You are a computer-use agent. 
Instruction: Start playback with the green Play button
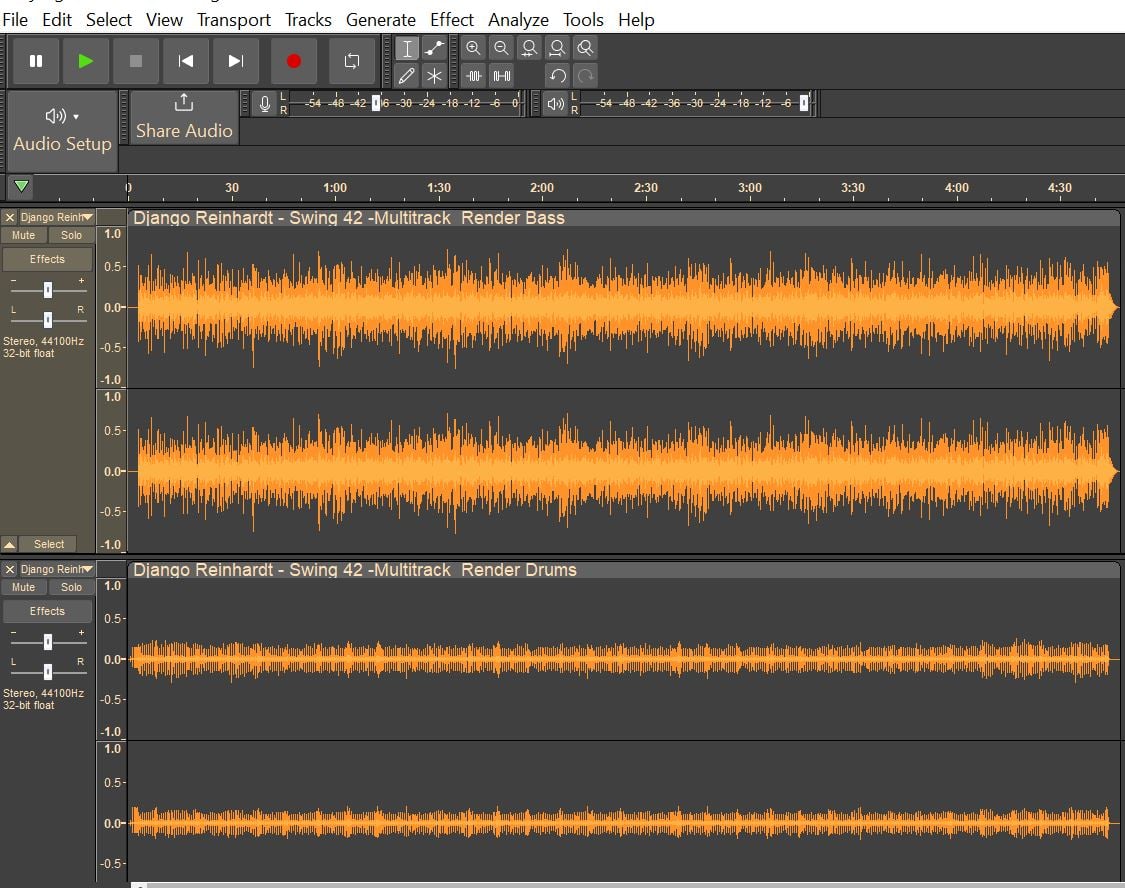pyautogui.click(x=85, y=61)
